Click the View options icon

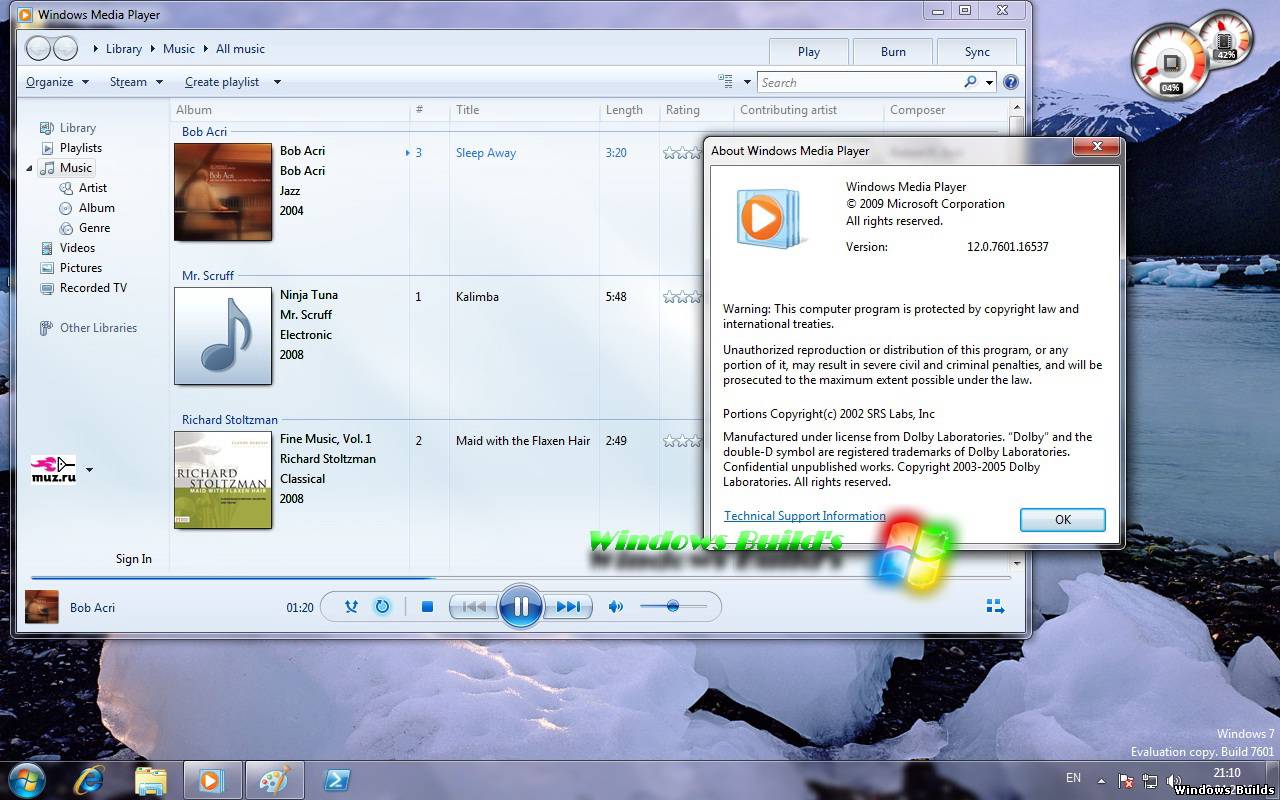click(725, 82)
